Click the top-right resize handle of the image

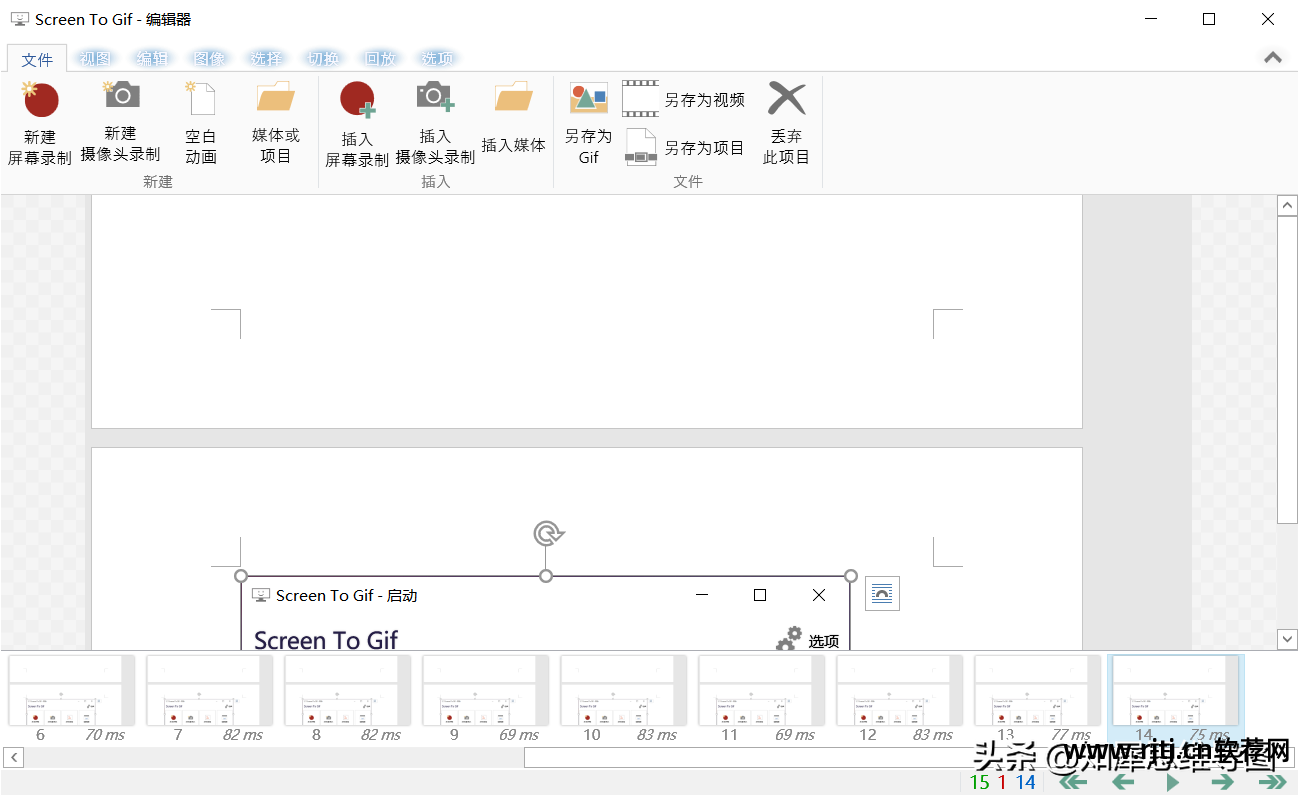pyautogui.click(x=851, y=576)
